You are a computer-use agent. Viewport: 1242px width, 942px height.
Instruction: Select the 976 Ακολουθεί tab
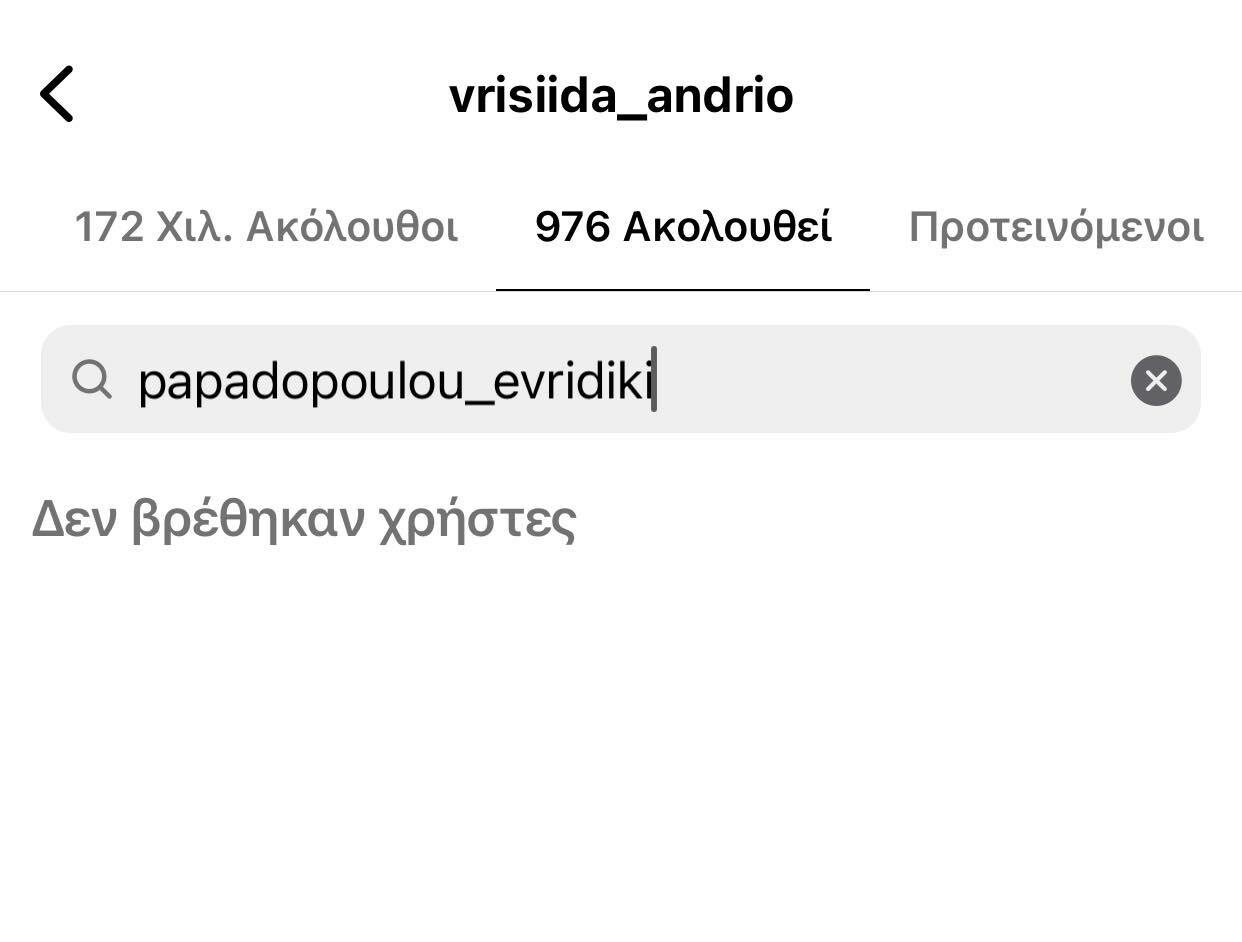683,227
